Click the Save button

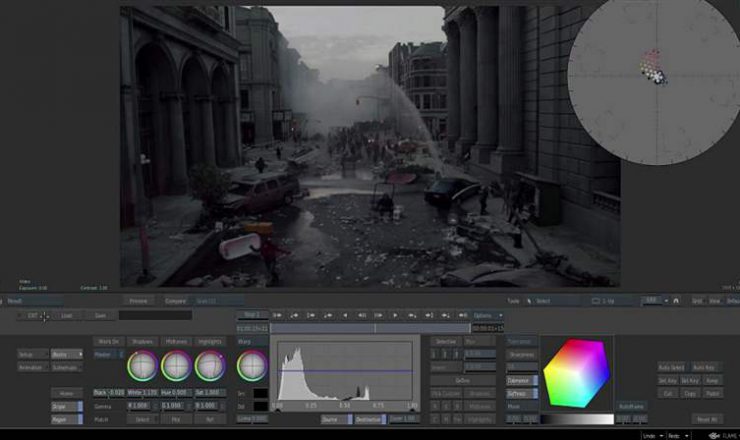[x=100, y=315]
